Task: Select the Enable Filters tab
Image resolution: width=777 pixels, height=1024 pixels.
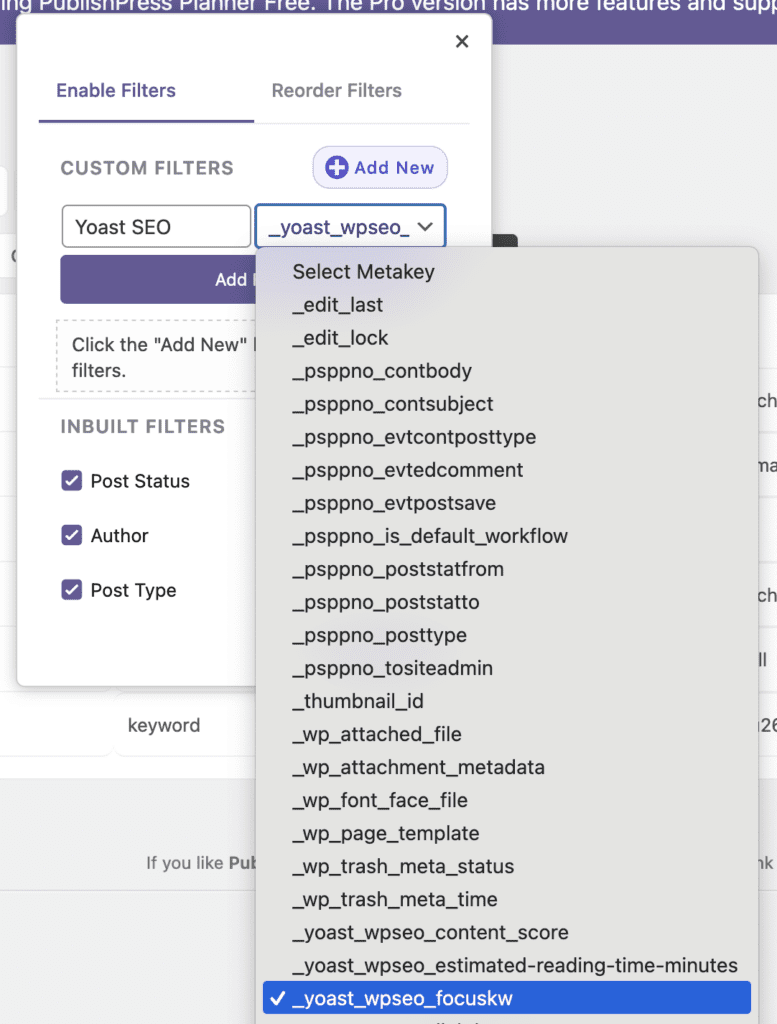Action: coord(116,90)
